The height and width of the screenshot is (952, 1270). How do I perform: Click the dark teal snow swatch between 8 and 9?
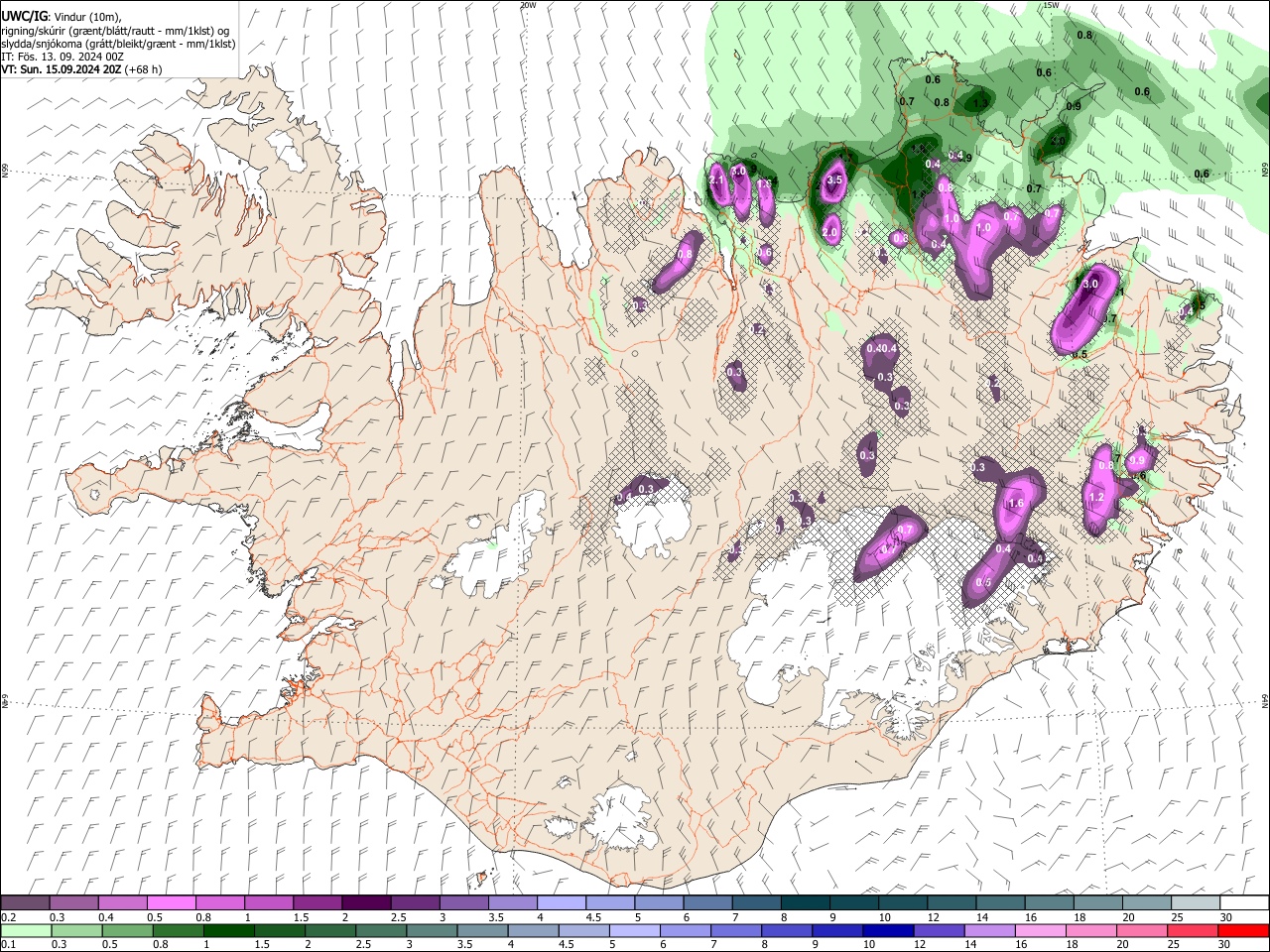click(x=805, y=903)
